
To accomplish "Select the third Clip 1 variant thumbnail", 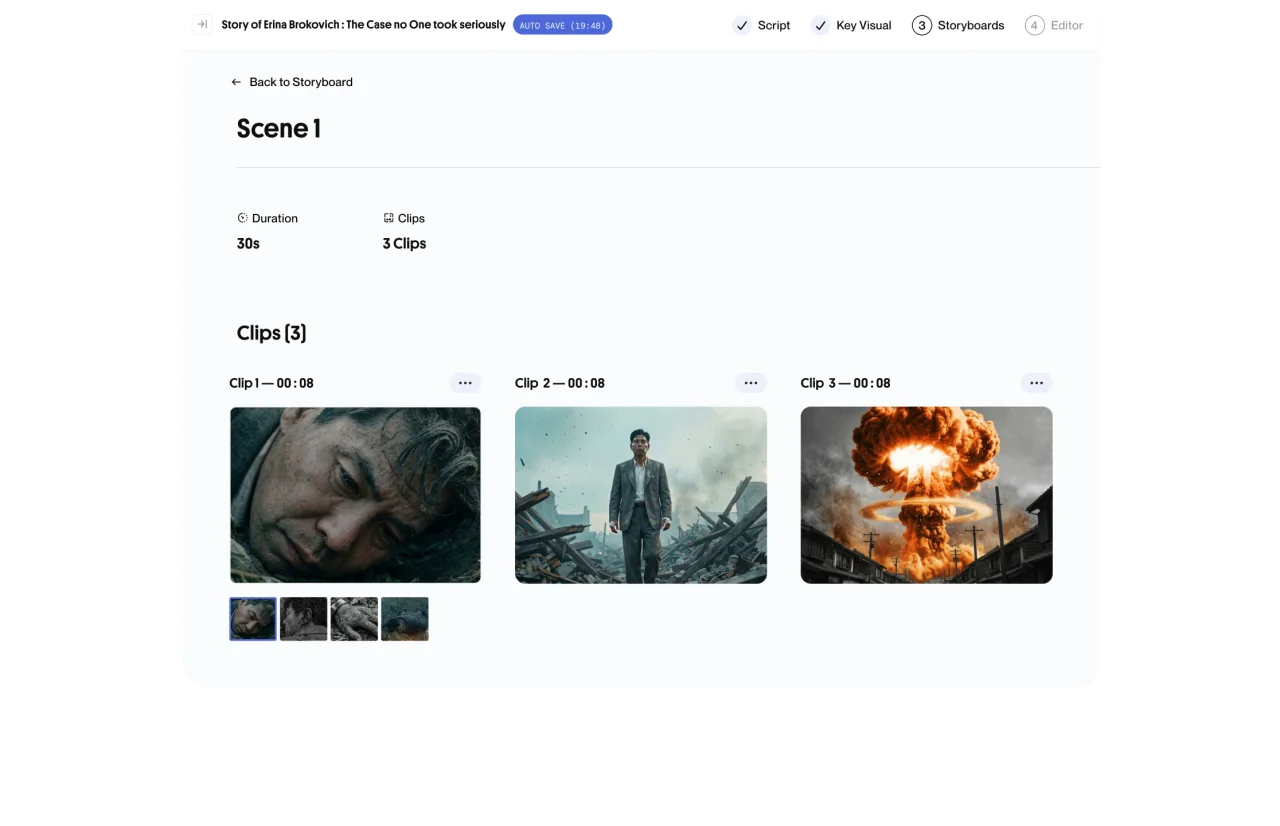I will (354, 619).
